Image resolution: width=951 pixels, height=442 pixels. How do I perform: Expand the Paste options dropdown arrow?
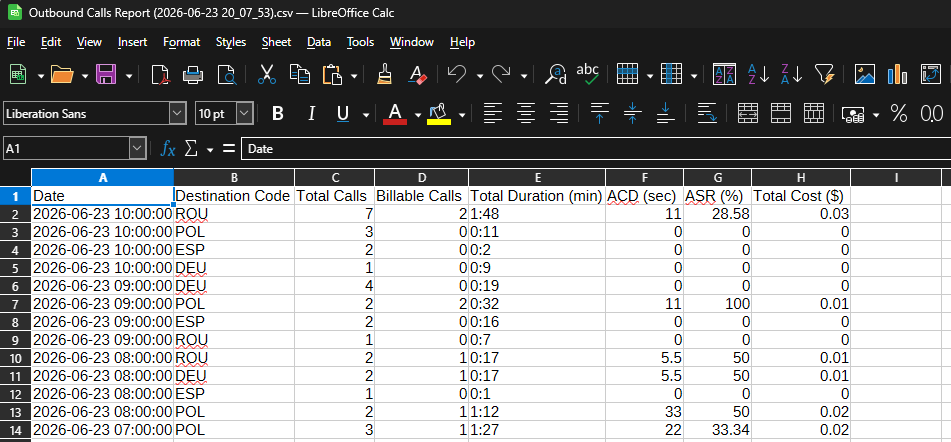354,76
